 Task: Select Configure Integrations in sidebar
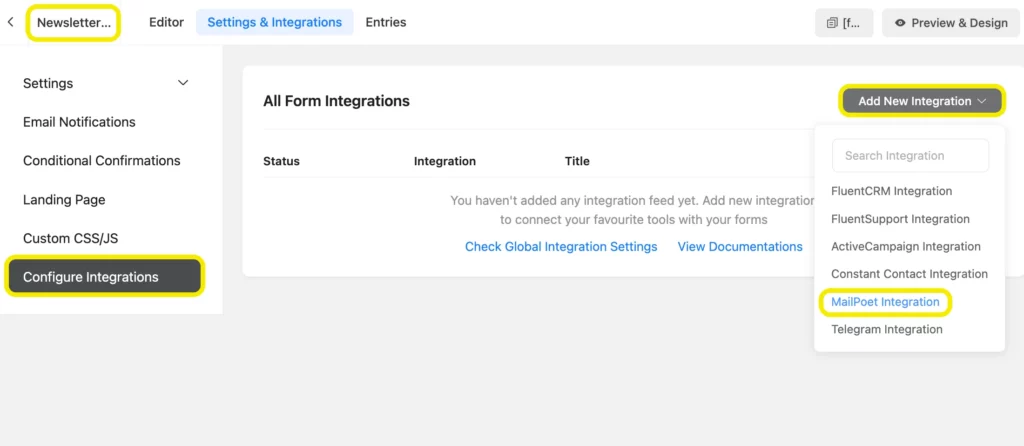pyautogui.click(x=104, y=276)
